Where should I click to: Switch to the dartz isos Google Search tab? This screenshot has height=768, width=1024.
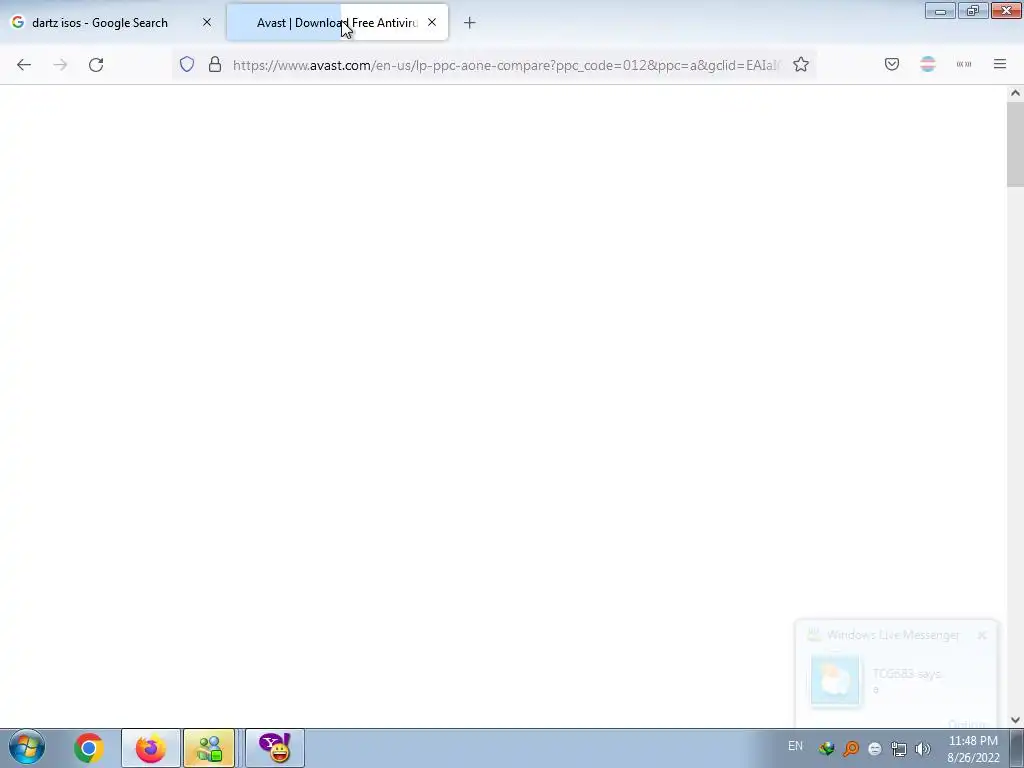pos(112,23)
